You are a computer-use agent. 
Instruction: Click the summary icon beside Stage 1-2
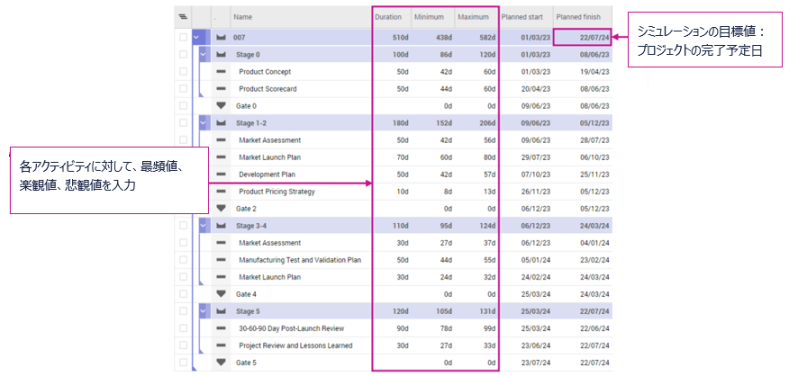(x=221, y=123)
